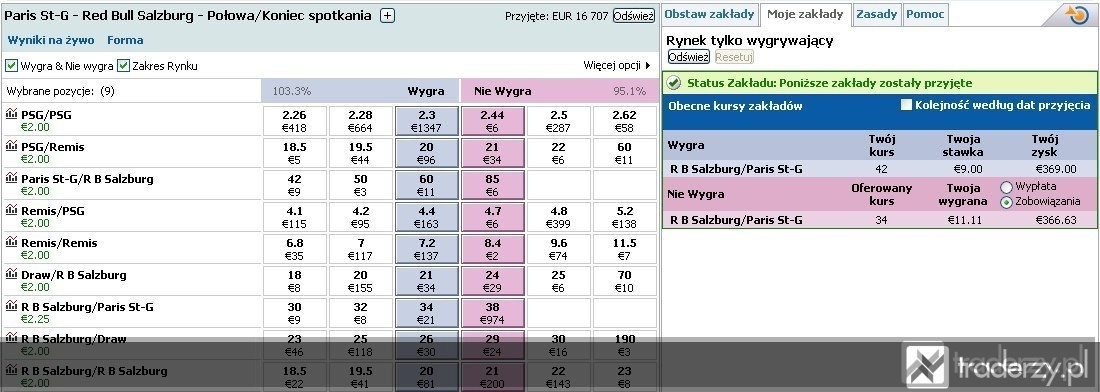Viewport: 1100px width, 392px height.
Task: Click the orange refresh arrow icon at the top right
Action: (x=1076, y=14)
